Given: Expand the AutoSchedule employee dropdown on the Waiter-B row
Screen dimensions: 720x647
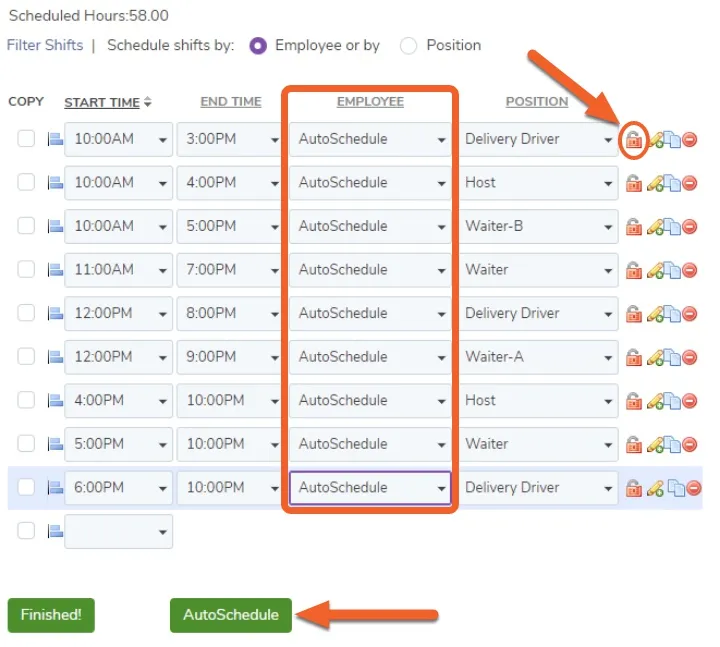Looking at the screenshot, I should click(x=370, y=226).
